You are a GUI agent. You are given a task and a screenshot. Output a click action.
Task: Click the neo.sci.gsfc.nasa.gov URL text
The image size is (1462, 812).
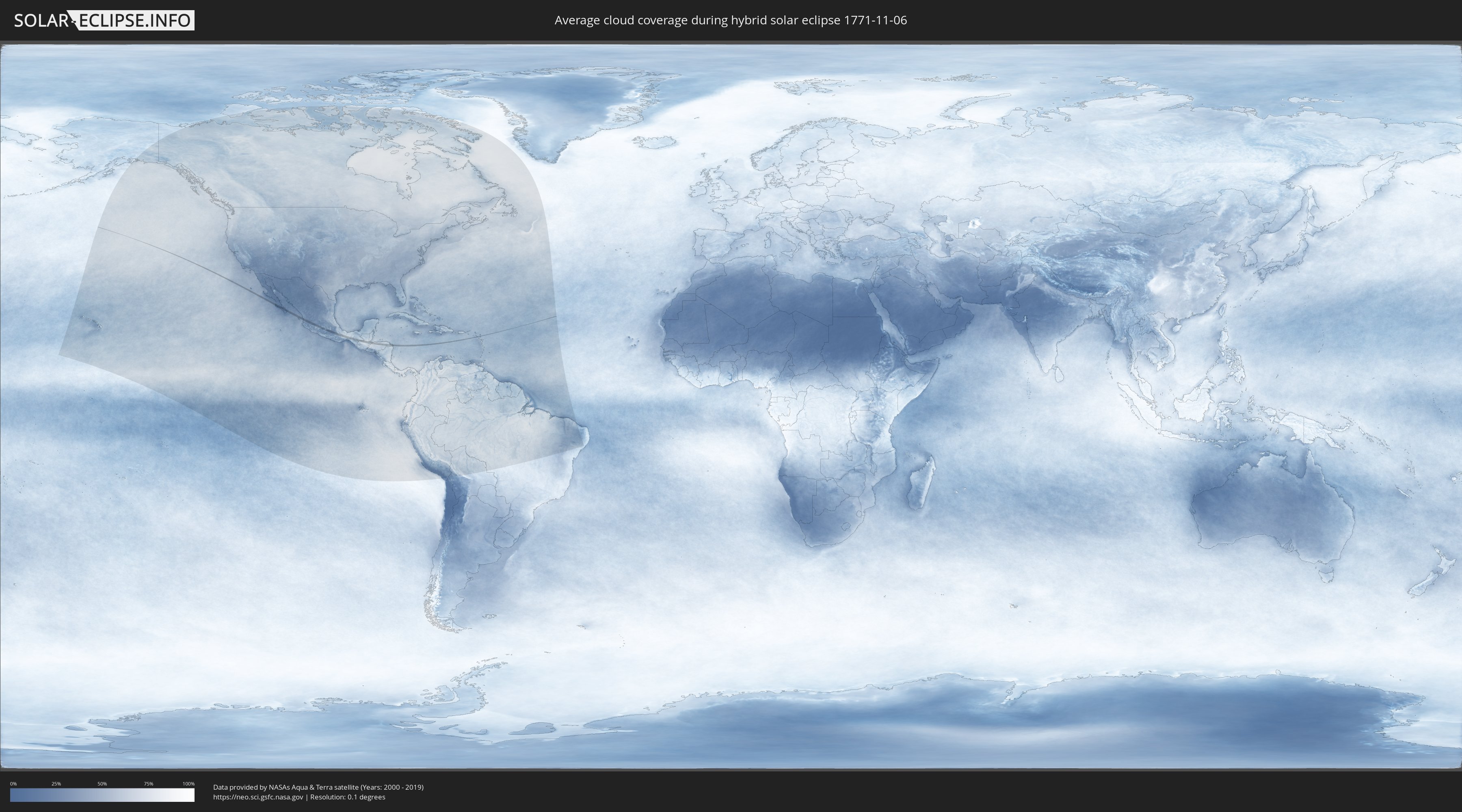coord(258,797)
